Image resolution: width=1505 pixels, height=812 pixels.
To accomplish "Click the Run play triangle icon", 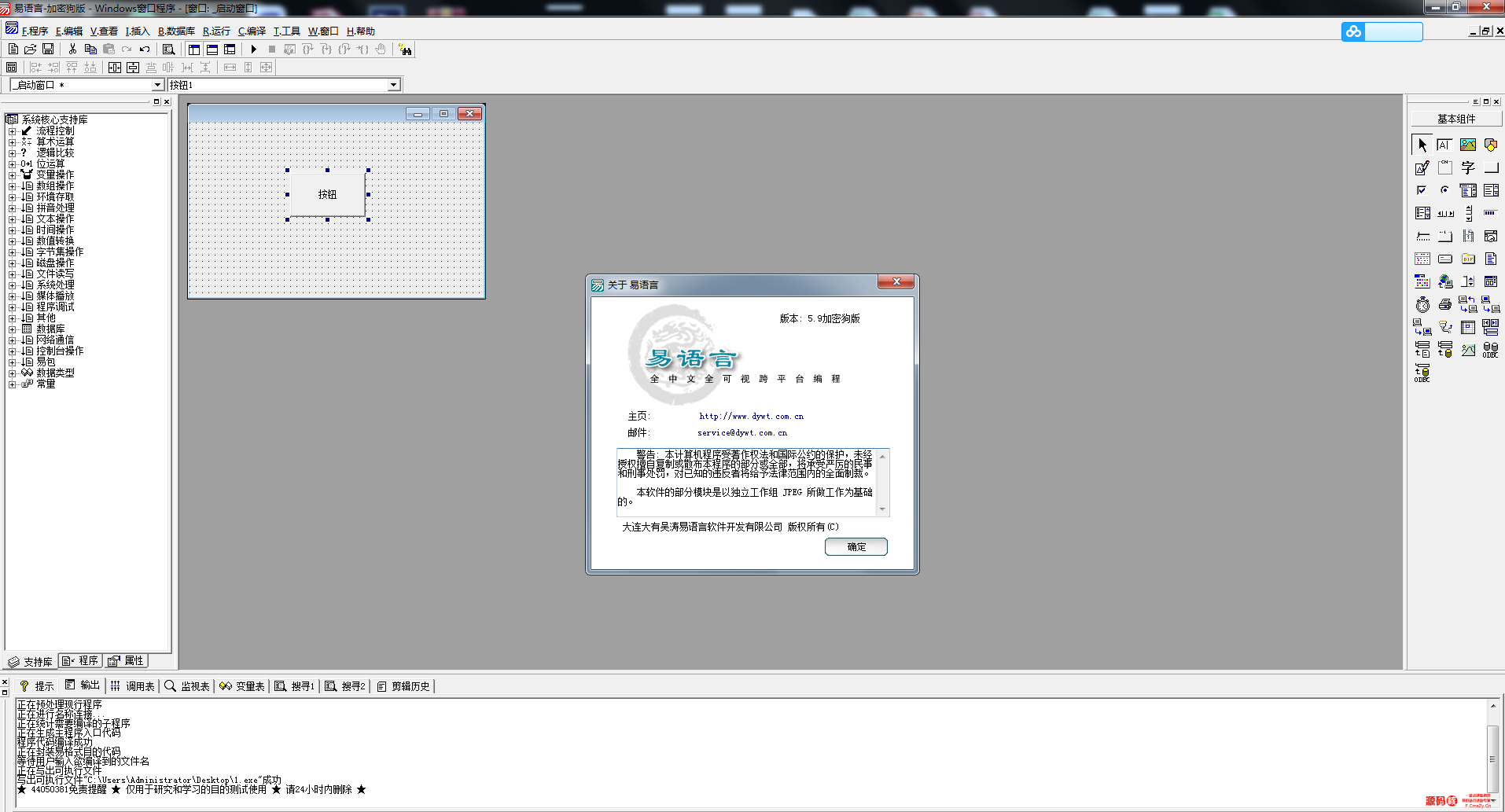I will pos(254,49).
